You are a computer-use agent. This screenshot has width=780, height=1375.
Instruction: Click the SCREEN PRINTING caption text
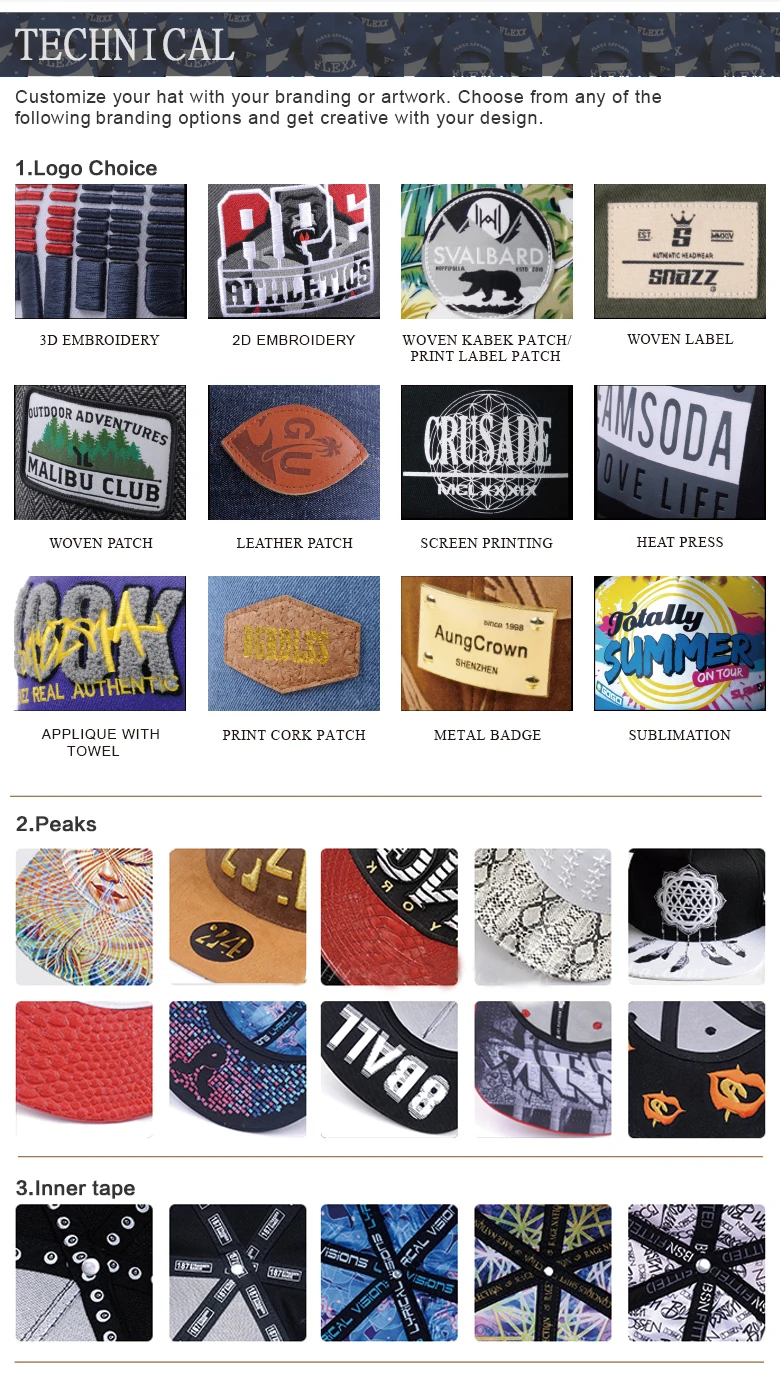coord(487,543)
